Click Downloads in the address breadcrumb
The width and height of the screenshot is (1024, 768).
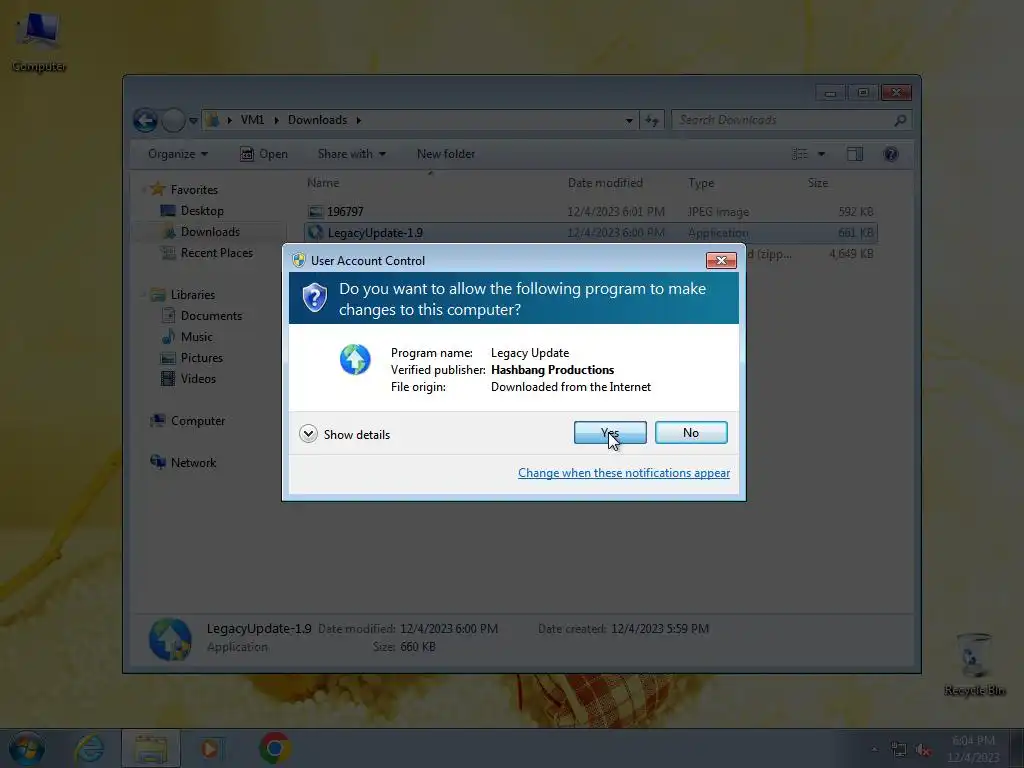click(317, 120)
